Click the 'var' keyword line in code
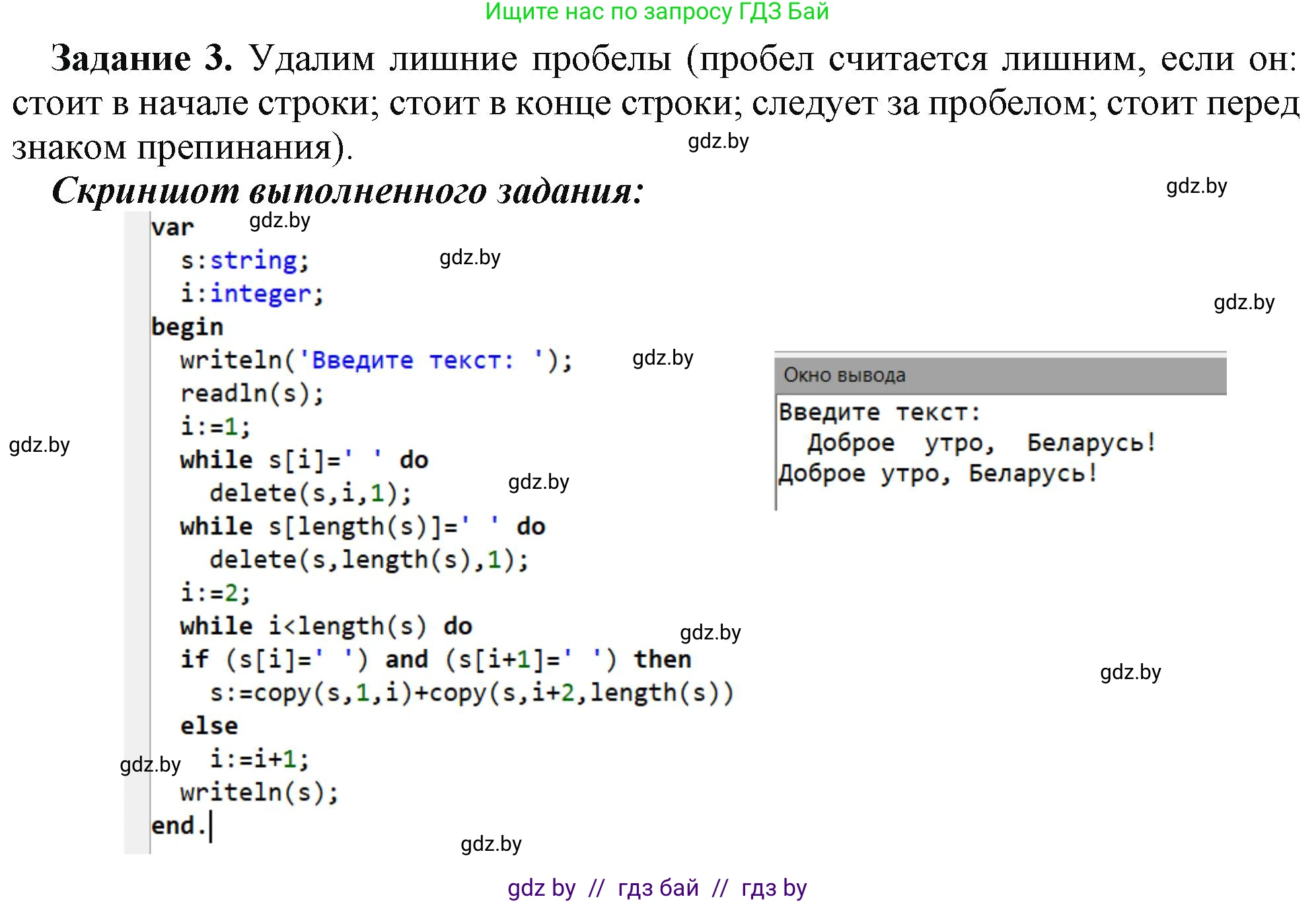This screenshot has width=1316, height=903. 172,227
